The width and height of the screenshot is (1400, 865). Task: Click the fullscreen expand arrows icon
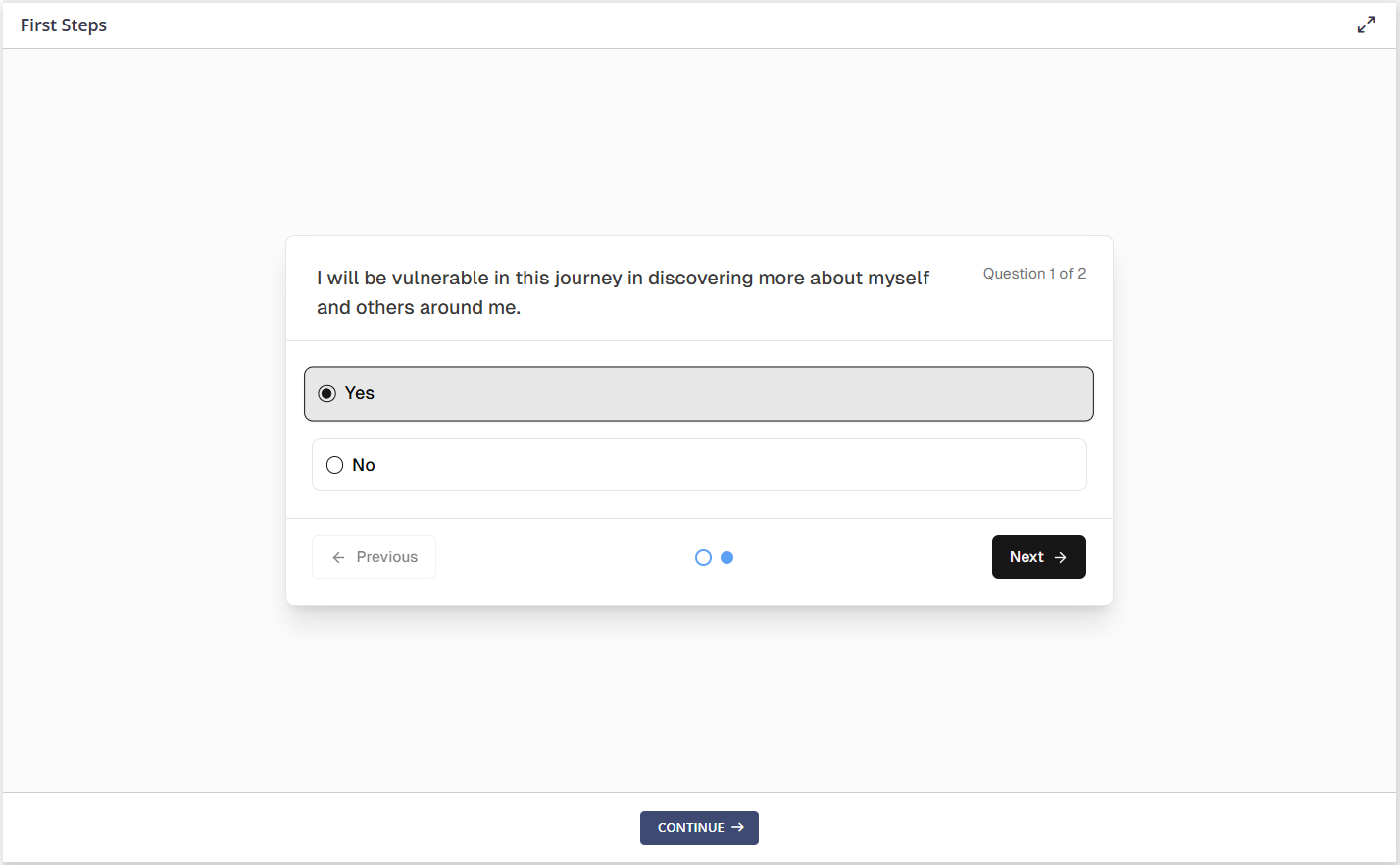pos(1366,25)
